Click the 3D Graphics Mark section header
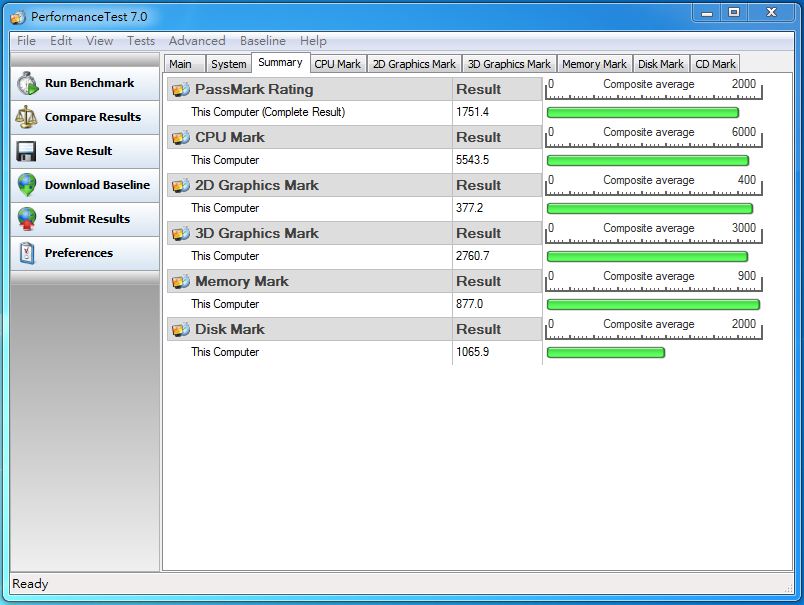Image resolution: width=804 pixels, height=605 pixels. 257,233
